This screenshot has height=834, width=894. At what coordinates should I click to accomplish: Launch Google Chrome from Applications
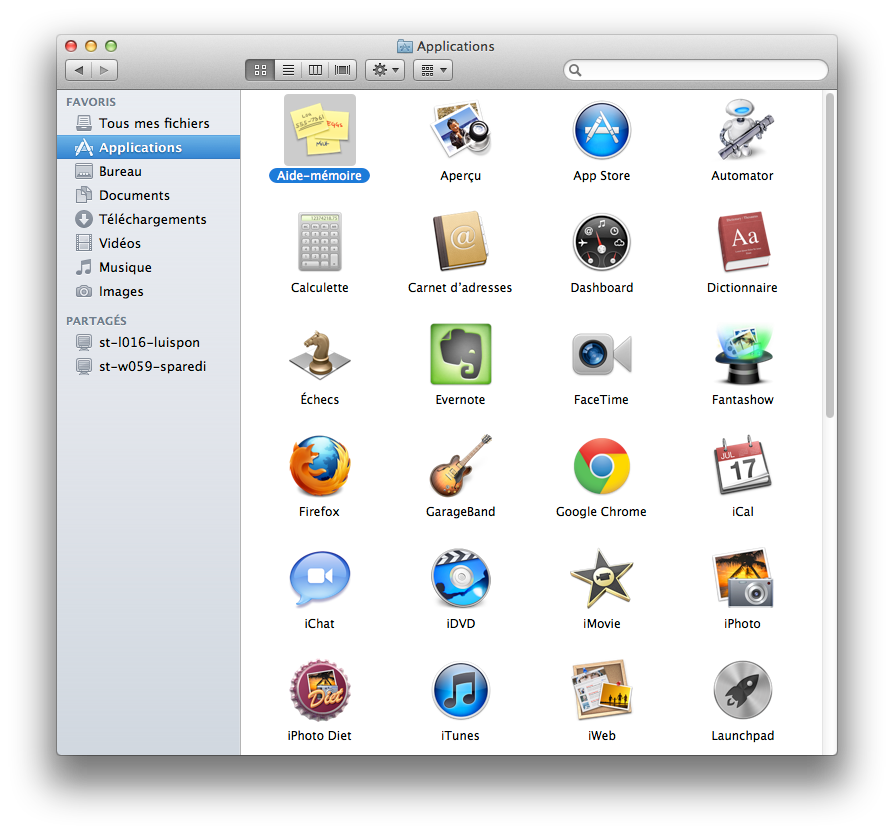click(x=601, y=466)
